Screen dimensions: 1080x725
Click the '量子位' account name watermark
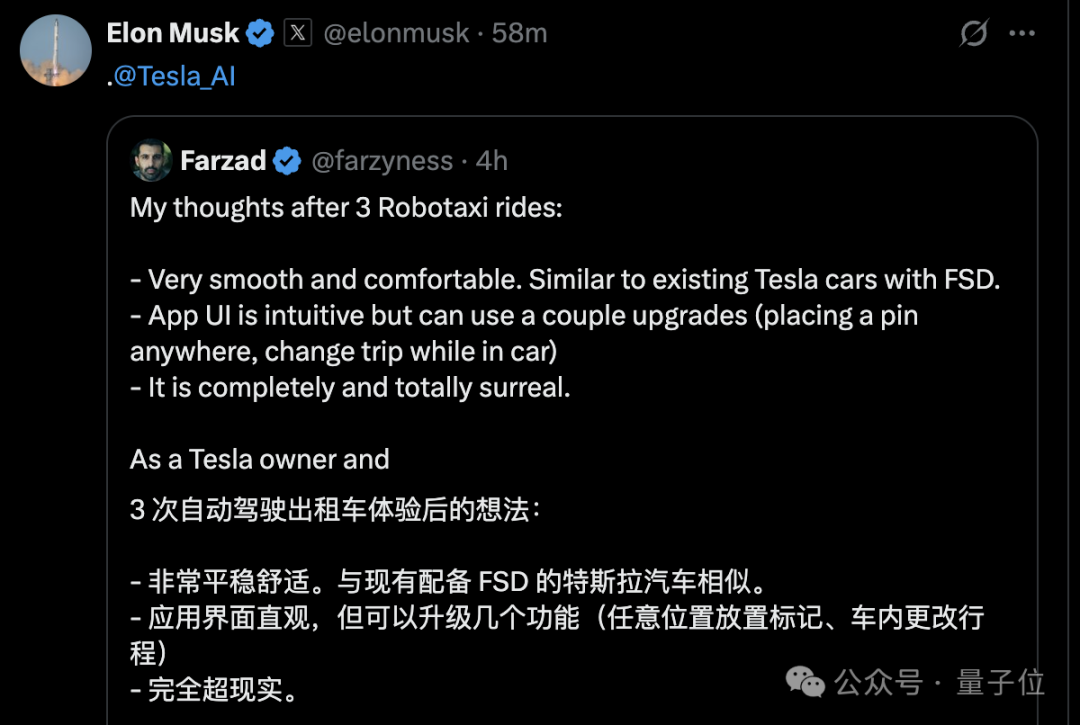[1000, 682]
